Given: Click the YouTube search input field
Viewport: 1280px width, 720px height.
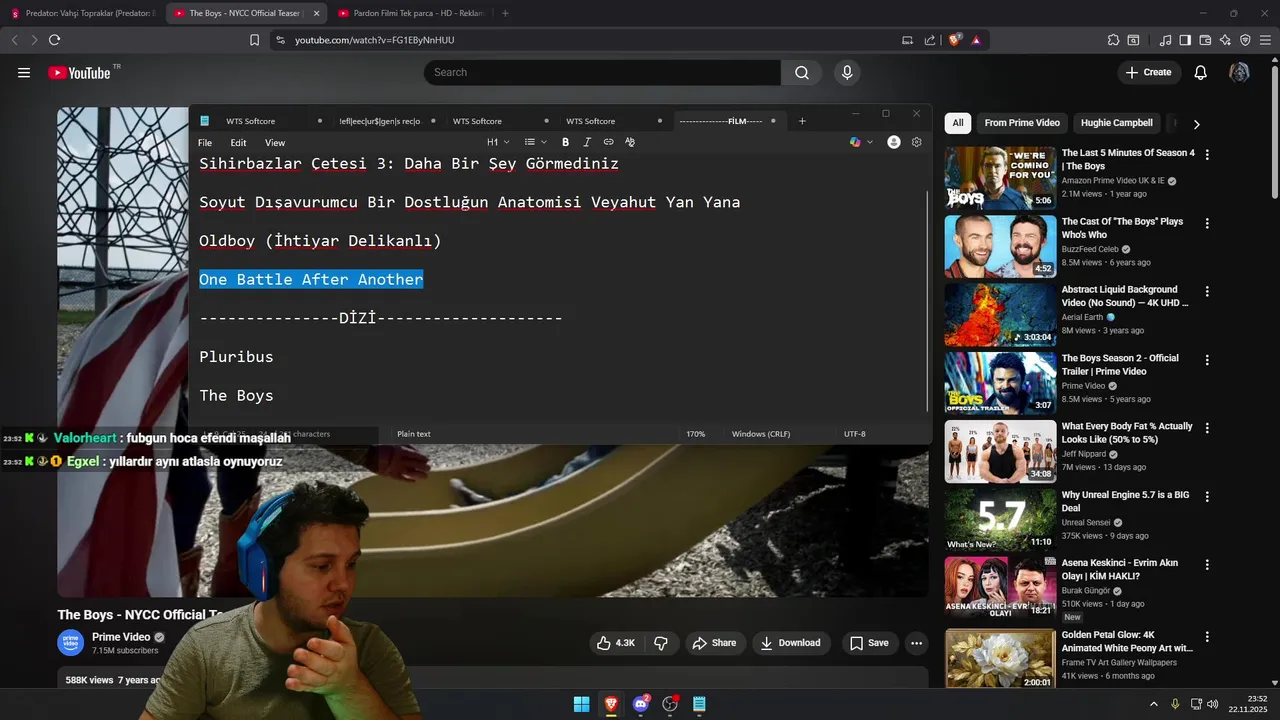Looking at the screenshot, I should [x=602, y=72].
